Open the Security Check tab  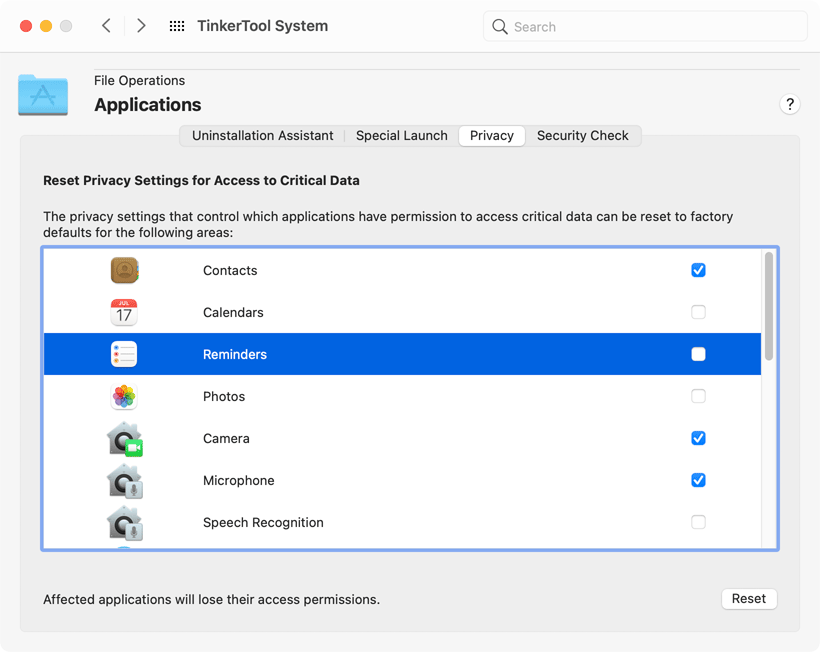coord(583,136)
